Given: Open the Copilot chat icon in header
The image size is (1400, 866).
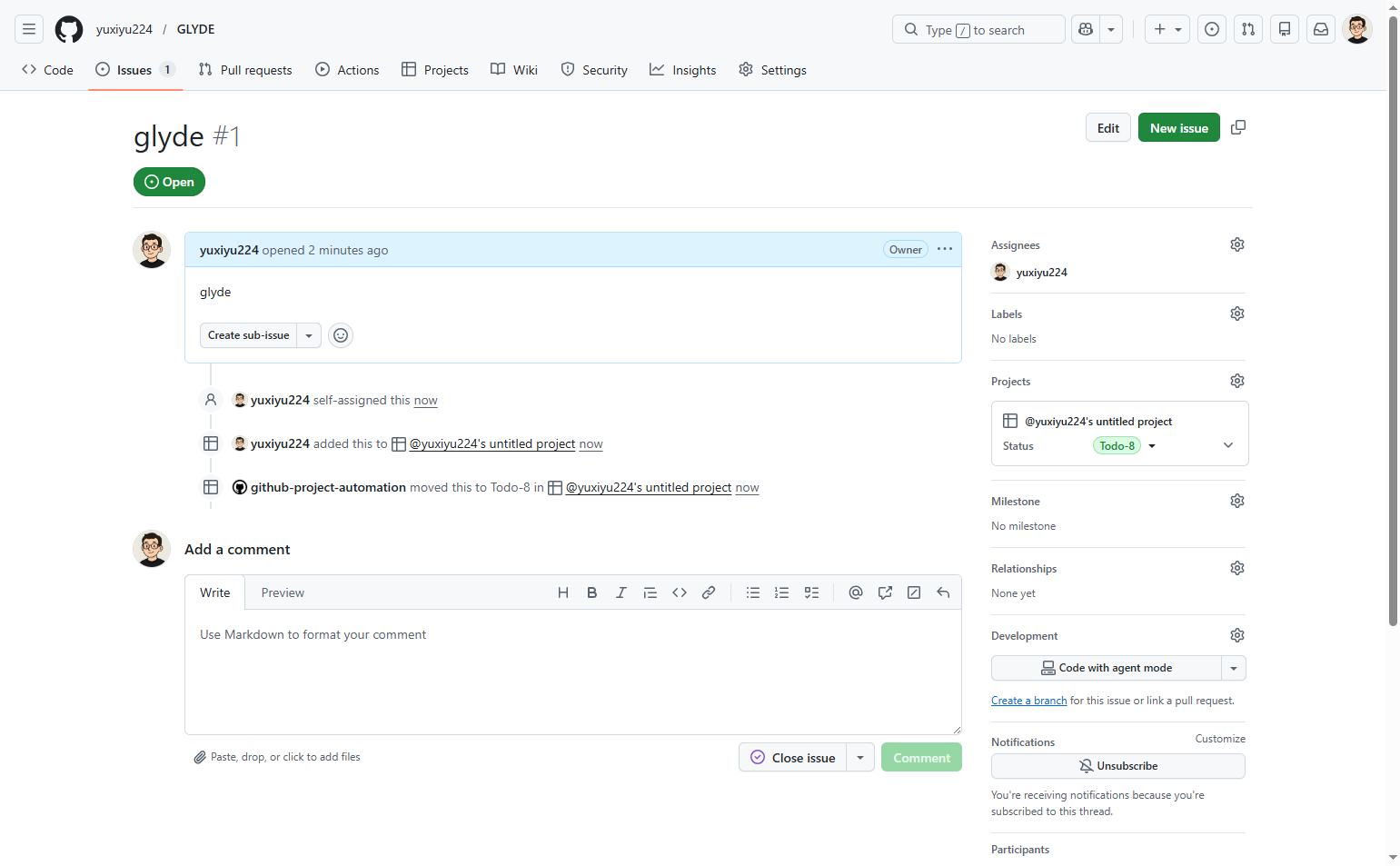Looking at the screenshot, I should [1086, 29].
